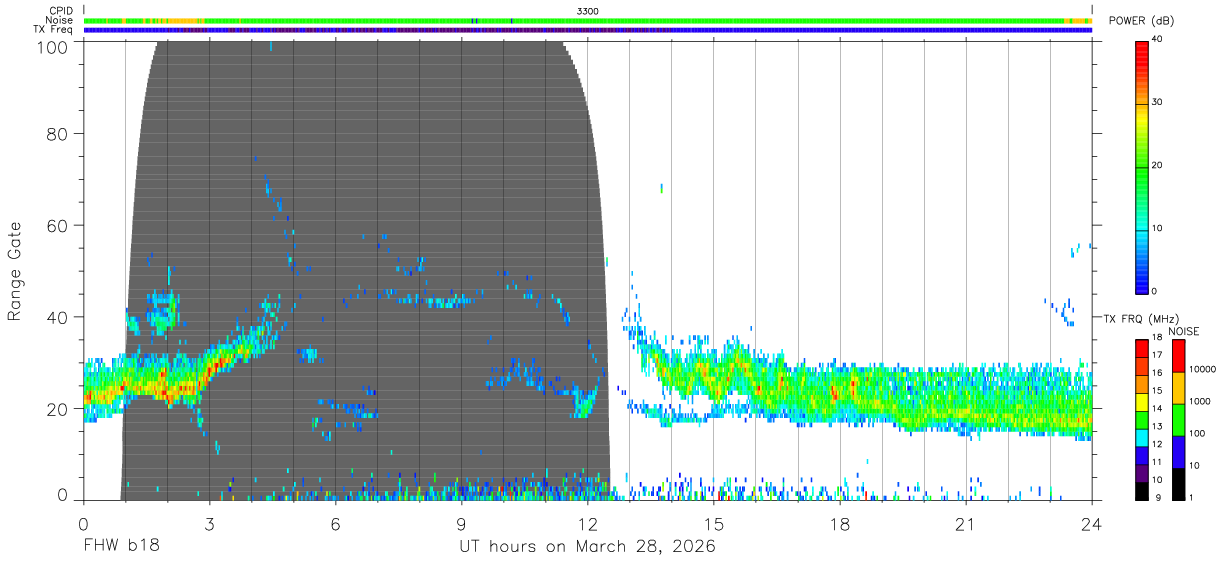Select the 0 hour tick on UT axis
Screen dimensions: 1228x567
click(x=83, y=525)
